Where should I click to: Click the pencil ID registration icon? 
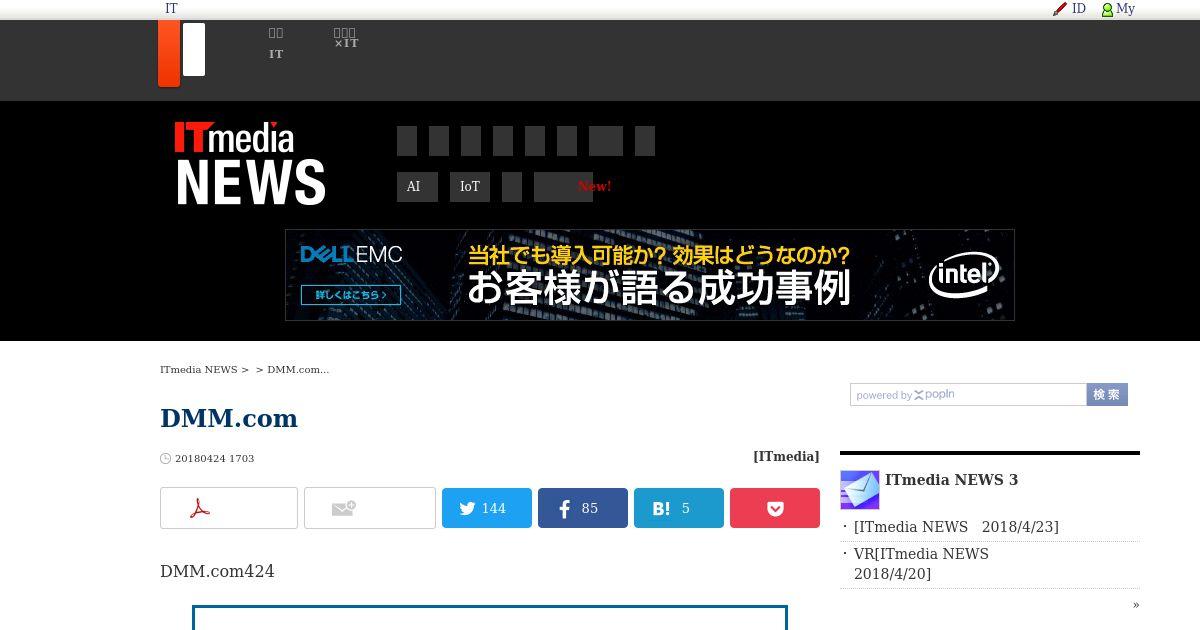pyautogui.click(x=1060, y=9)
